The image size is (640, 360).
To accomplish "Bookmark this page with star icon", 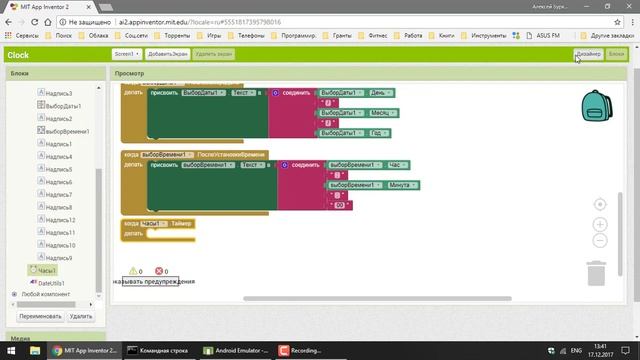I will click(x=618, y=22).
